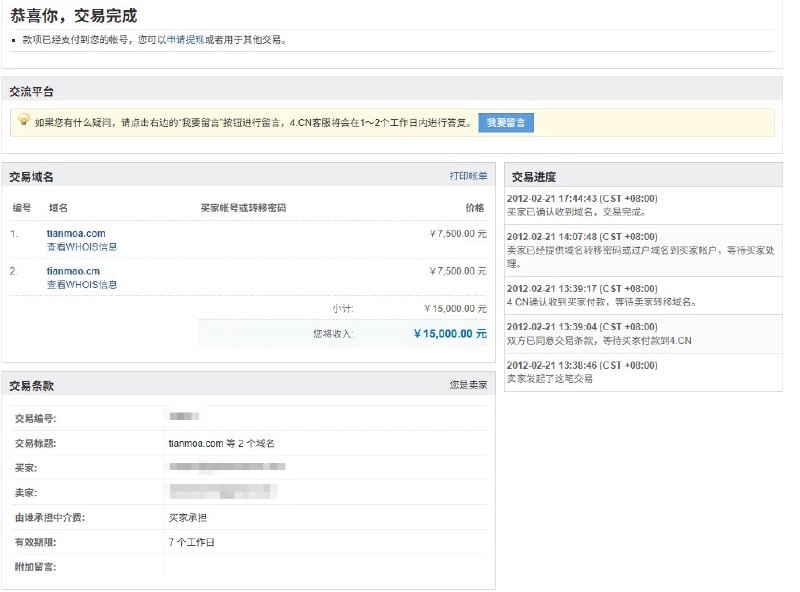Image resolution: width=800 pixels, height=592 pixels.
Task: Click the 我要留言 button
Action: 506,122
